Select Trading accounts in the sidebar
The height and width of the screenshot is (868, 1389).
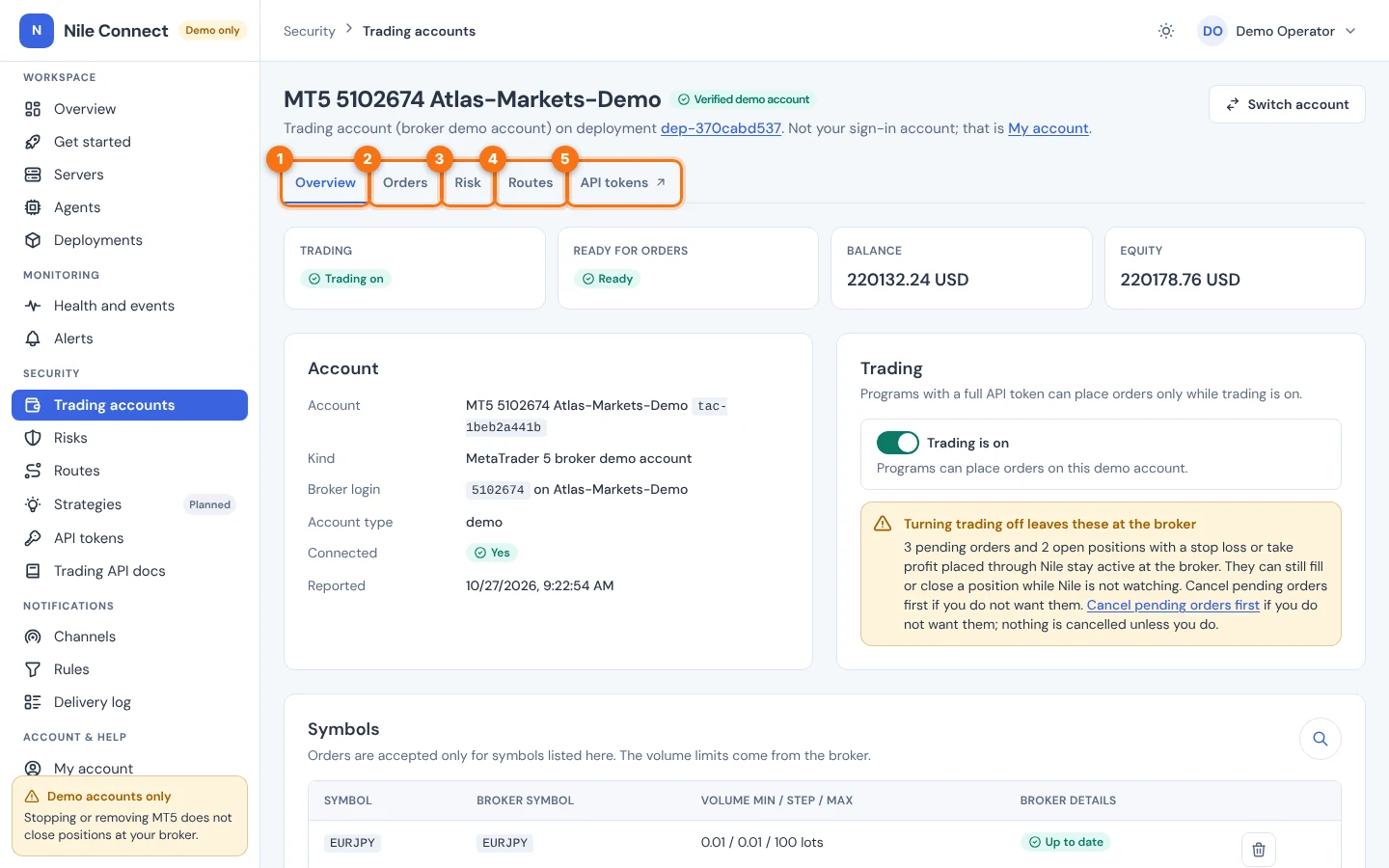pos(129,405)
